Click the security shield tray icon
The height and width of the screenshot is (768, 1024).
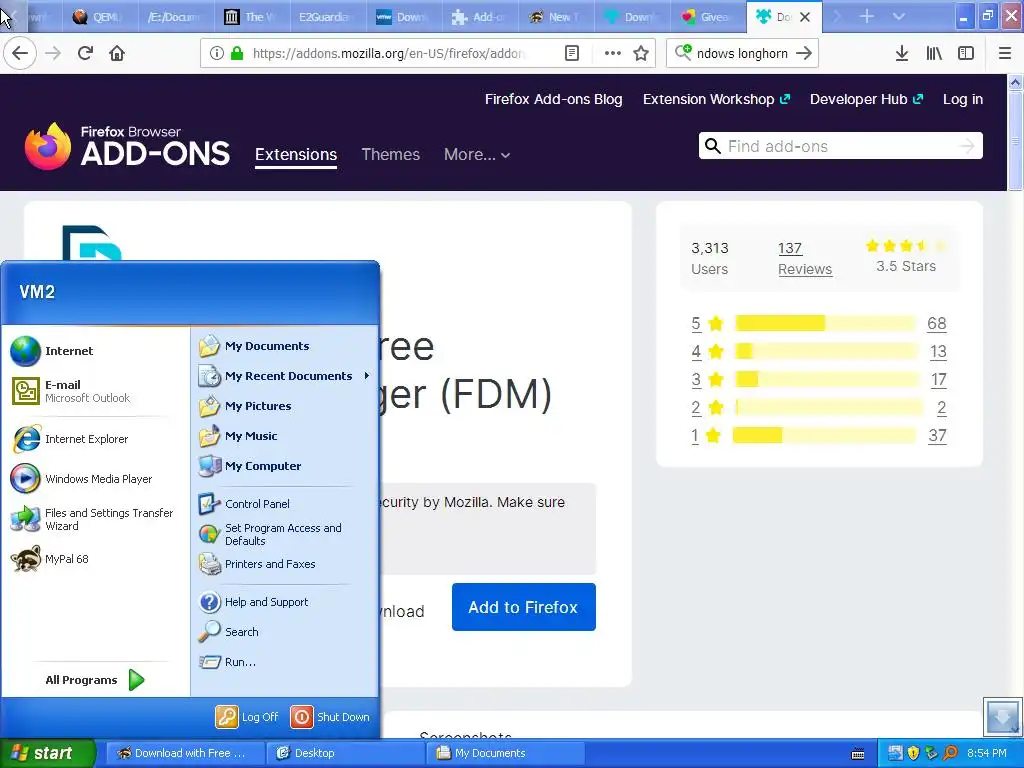coord(913,753)
